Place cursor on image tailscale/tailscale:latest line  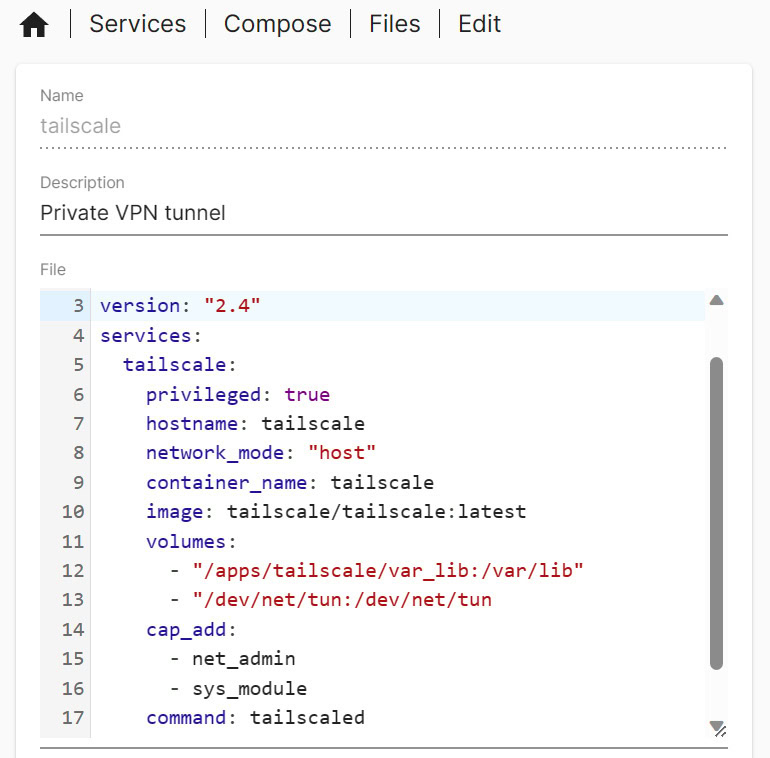335,512
